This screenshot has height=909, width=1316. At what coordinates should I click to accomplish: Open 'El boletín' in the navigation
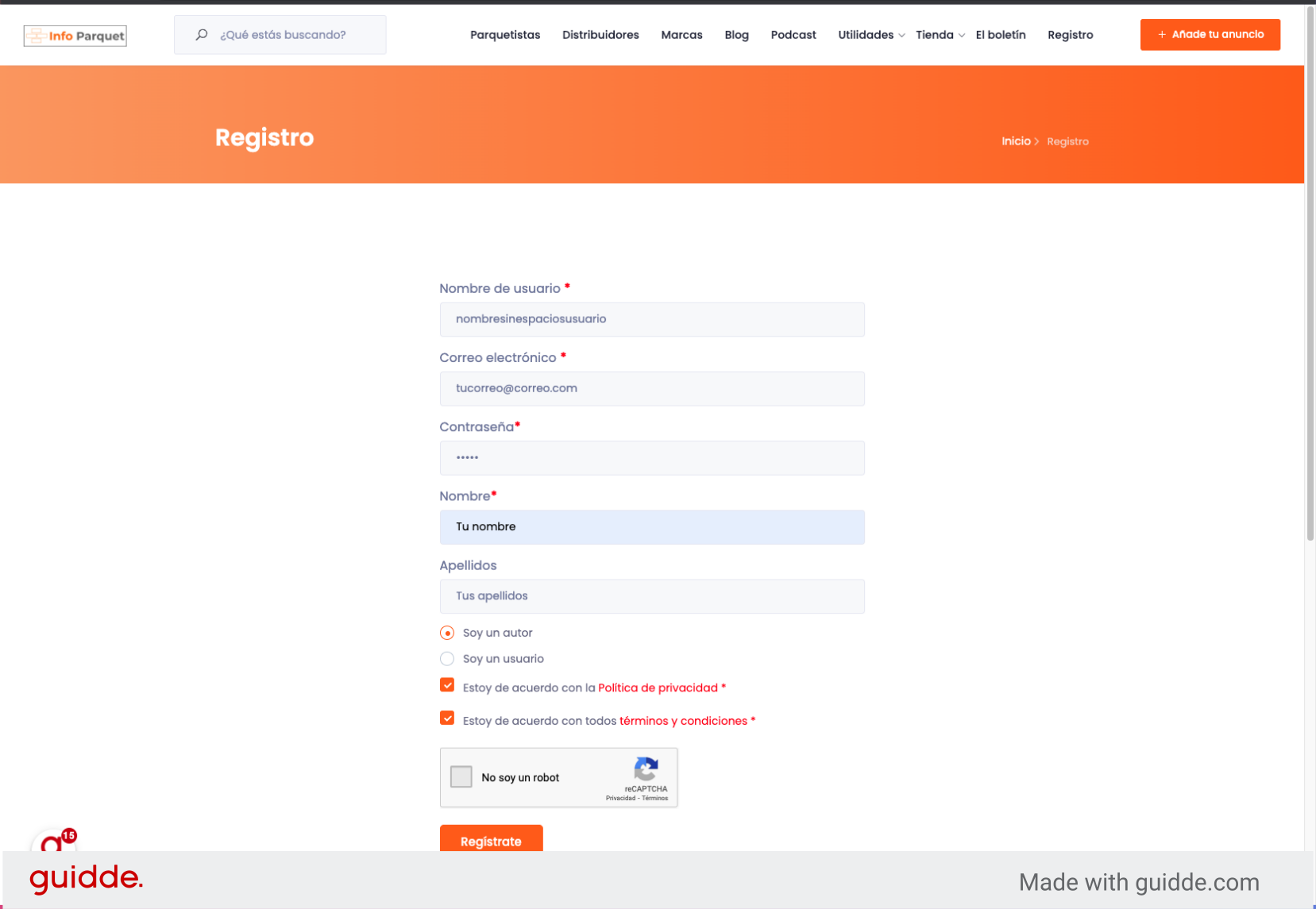point(1001,35)
